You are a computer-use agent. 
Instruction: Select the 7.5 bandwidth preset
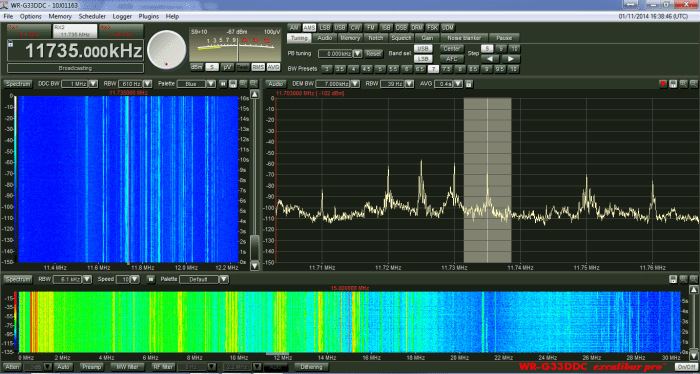coord(446,69)
